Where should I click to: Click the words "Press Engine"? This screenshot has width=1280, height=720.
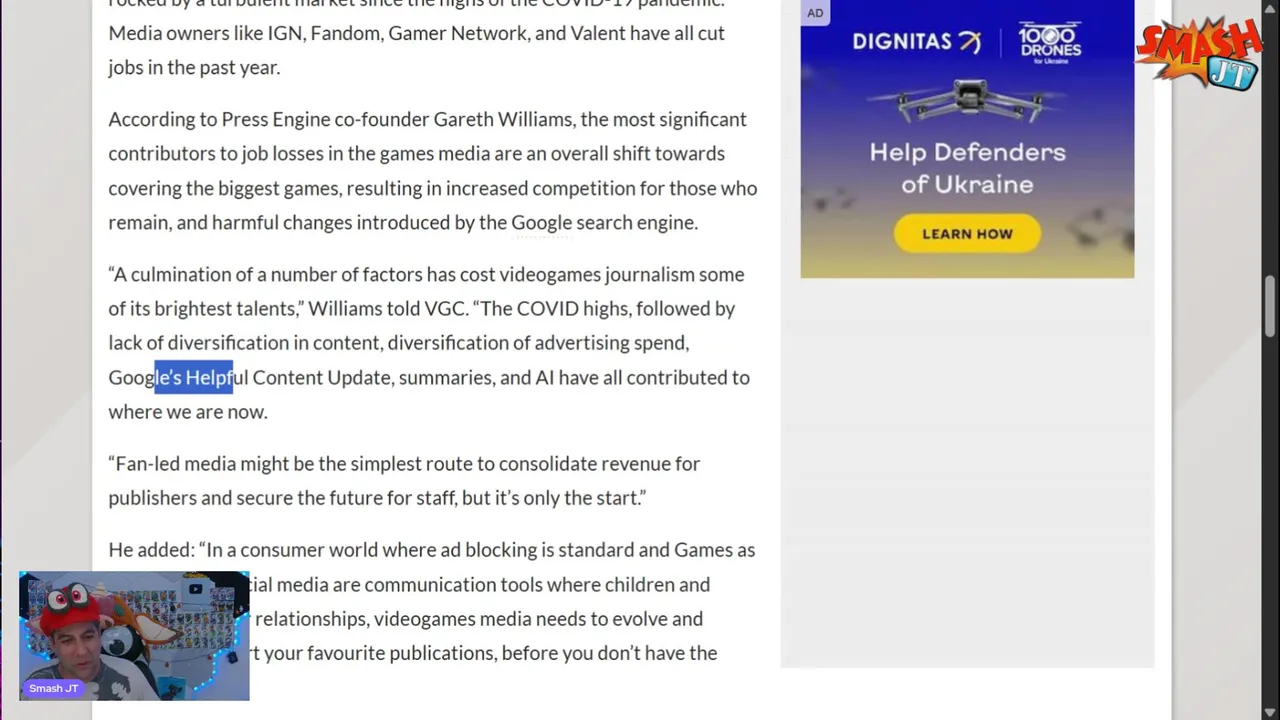coord(276,119)
